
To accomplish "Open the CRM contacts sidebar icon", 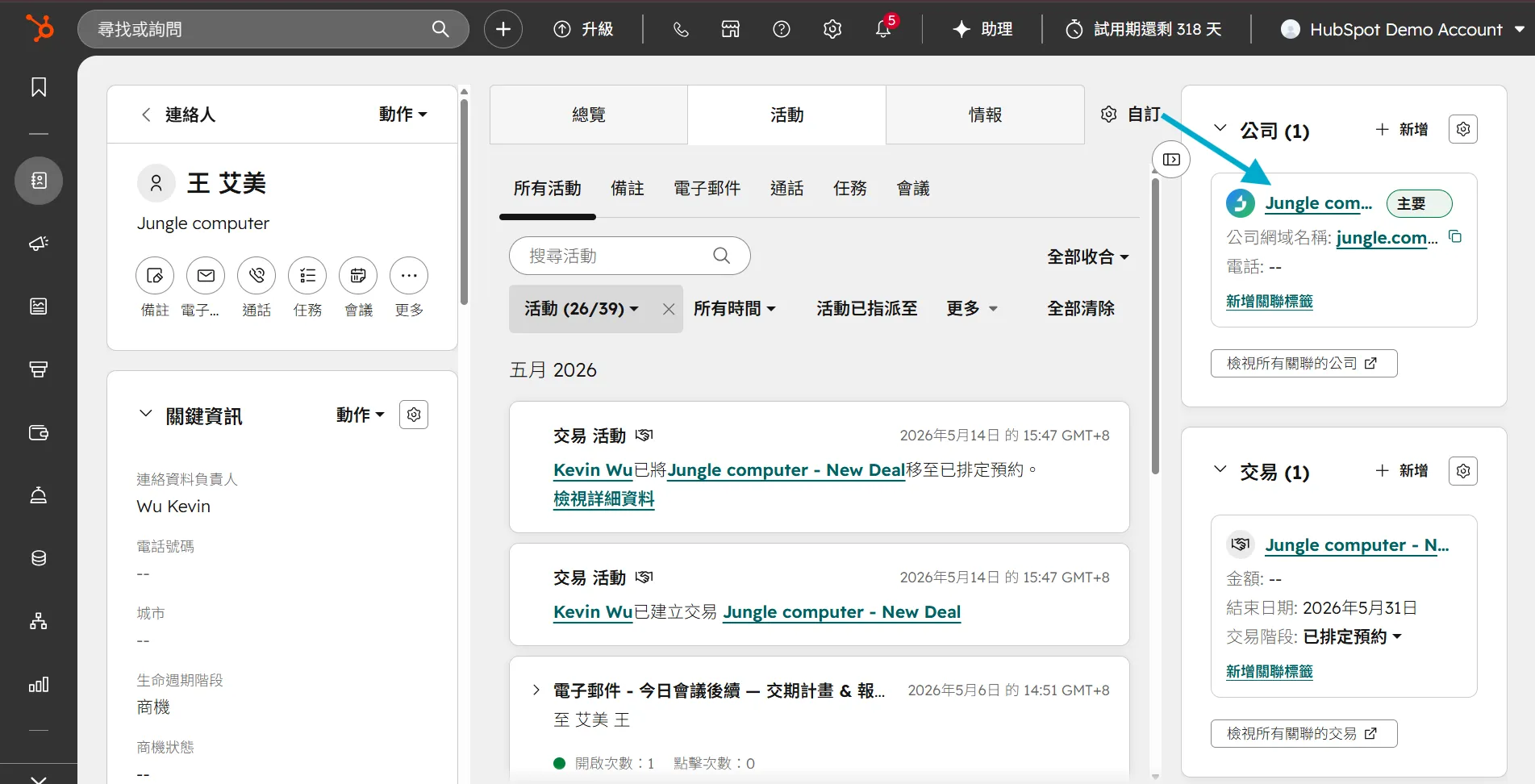I will coord(39,181).
